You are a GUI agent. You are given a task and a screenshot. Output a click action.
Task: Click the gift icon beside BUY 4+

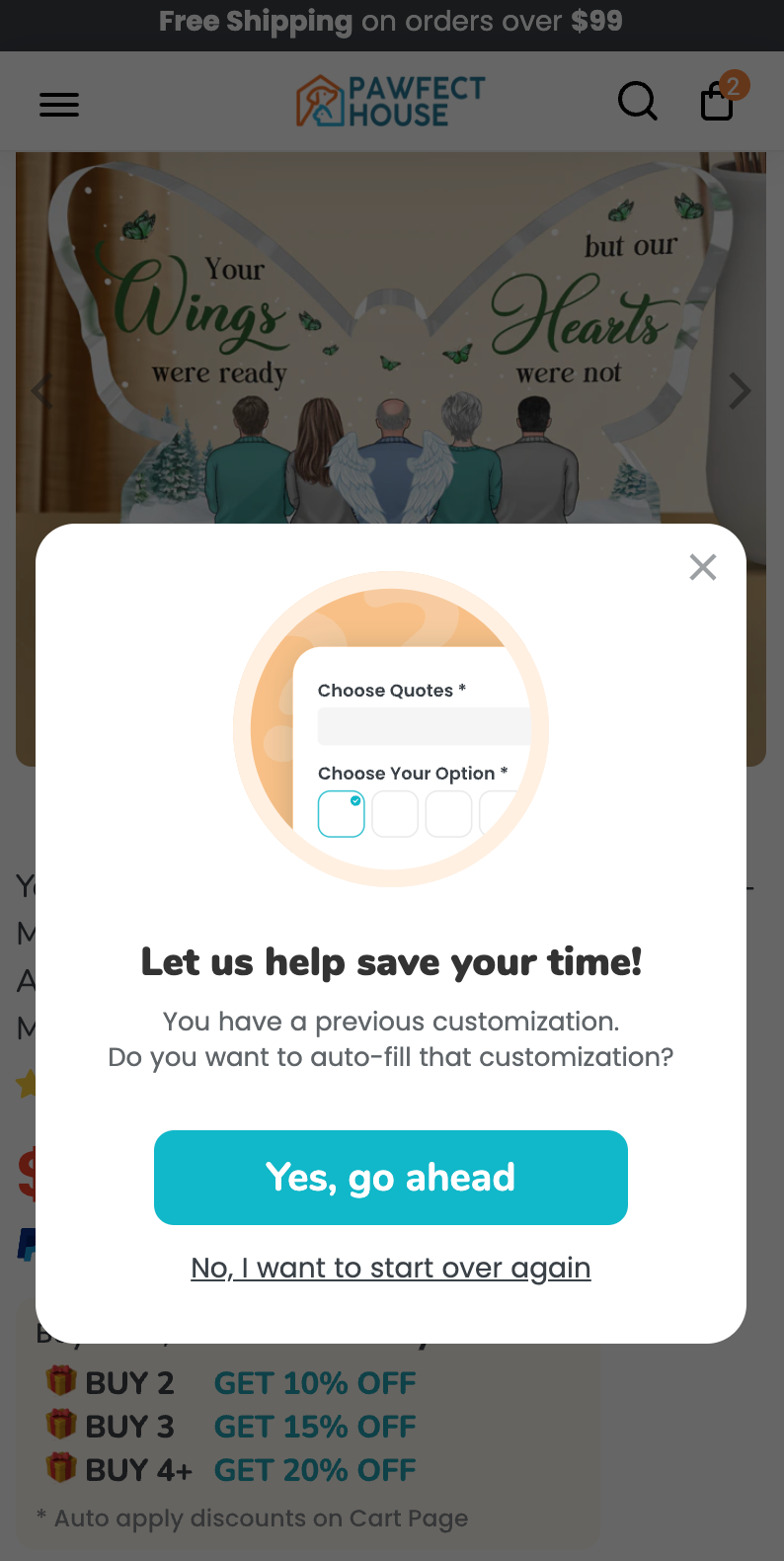coord(61,1467)
